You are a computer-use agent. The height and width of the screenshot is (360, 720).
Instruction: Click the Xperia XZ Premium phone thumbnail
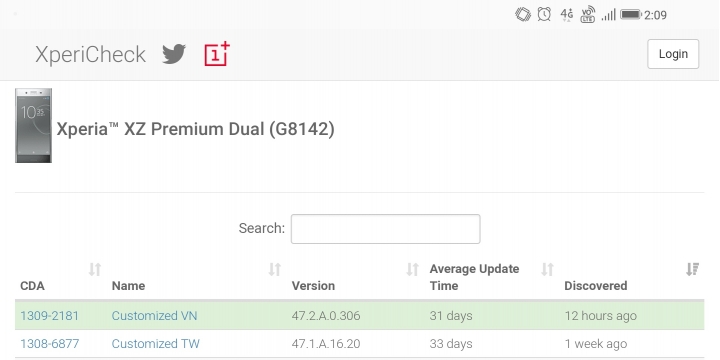(x=34, y=125)
